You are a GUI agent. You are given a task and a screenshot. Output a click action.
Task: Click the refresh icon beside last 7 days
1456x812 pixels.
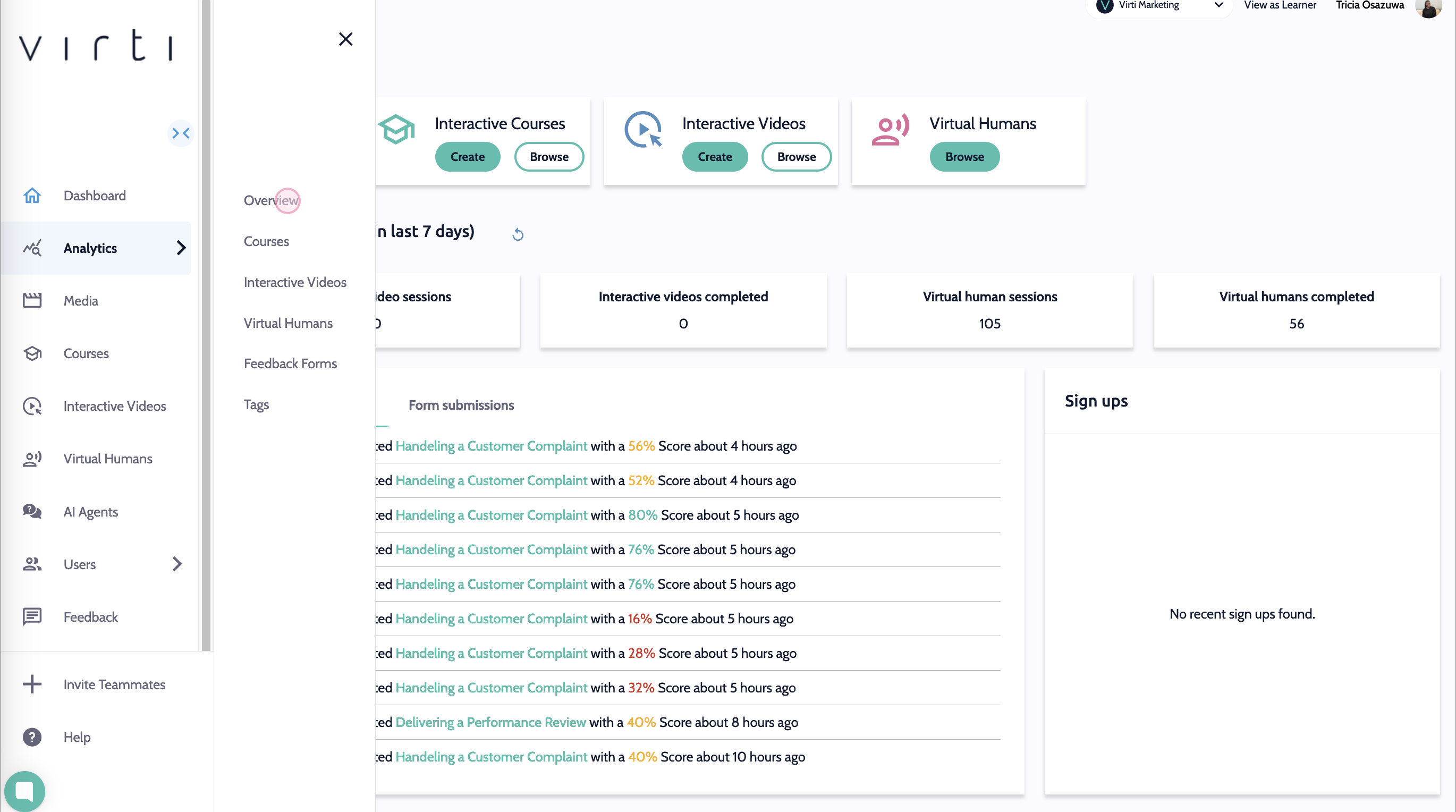coord(518,234)
